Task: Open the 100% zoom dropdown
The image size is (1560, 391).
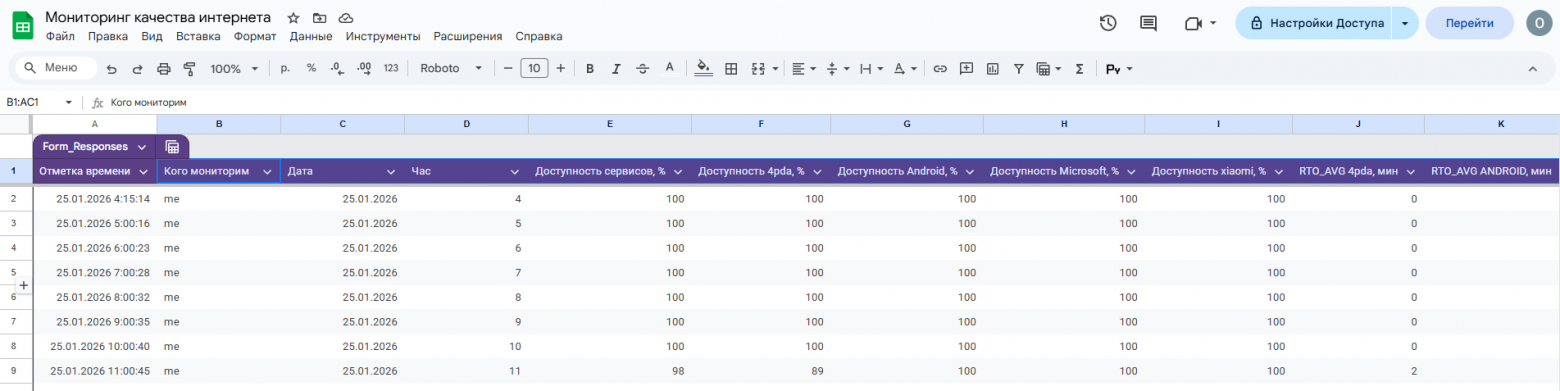Action: 234,69
